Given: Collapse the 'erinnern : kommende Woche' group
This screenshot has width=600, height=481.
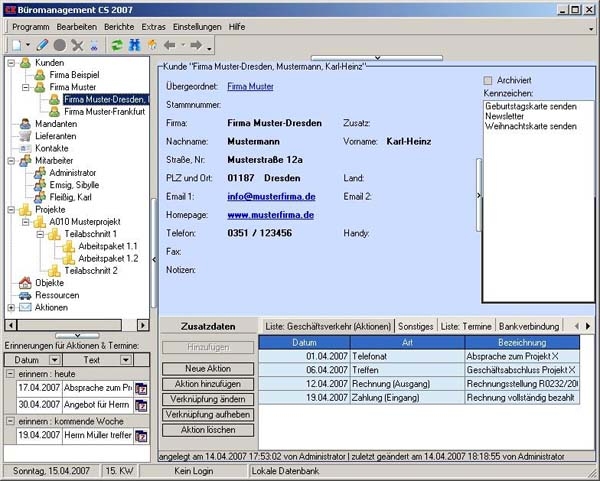Looking at the screenshot, I should pyautogui.click(x=10, y=421).
